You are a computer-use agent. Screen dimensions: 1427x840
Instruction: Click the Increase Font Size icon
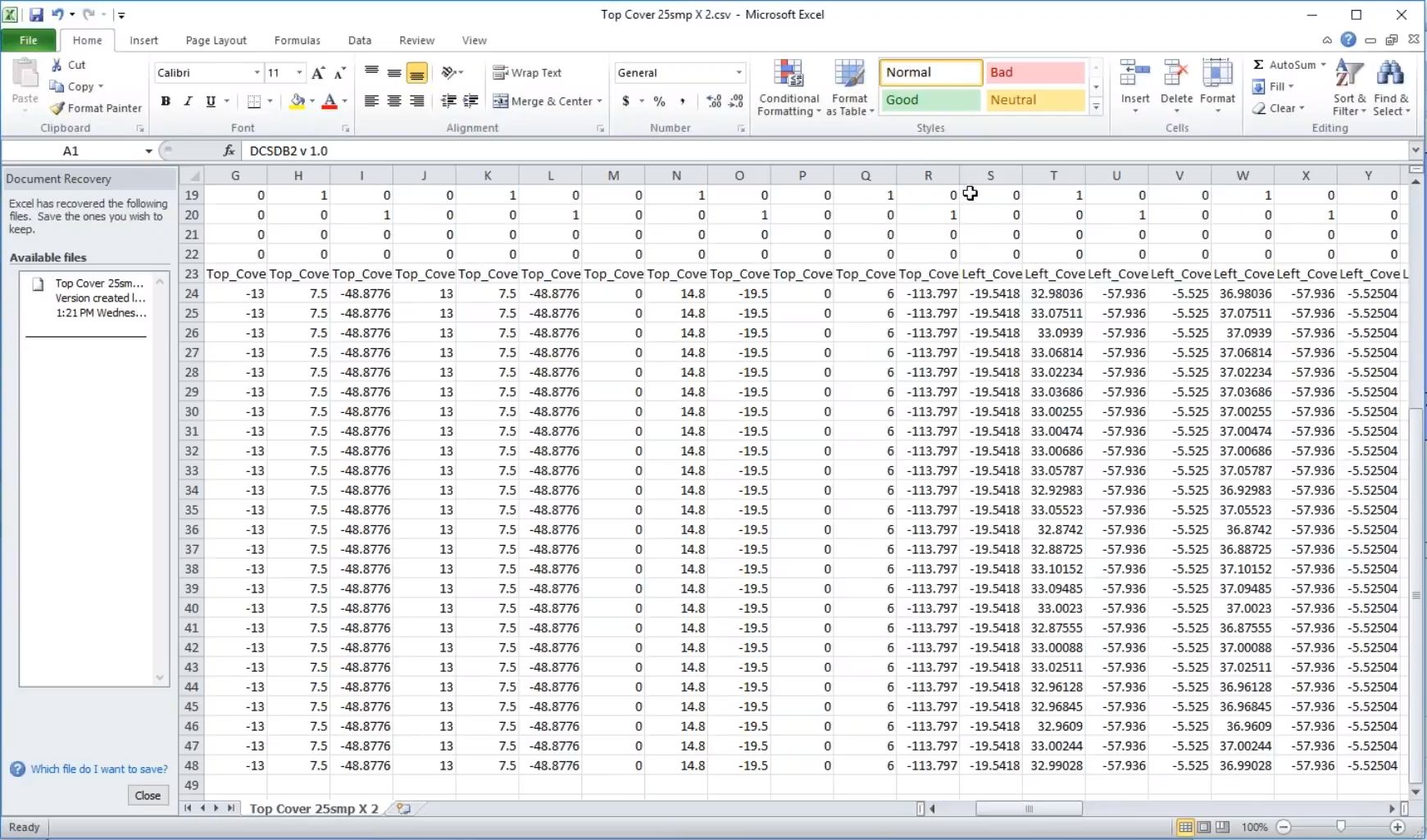click(x=319, y=73)
